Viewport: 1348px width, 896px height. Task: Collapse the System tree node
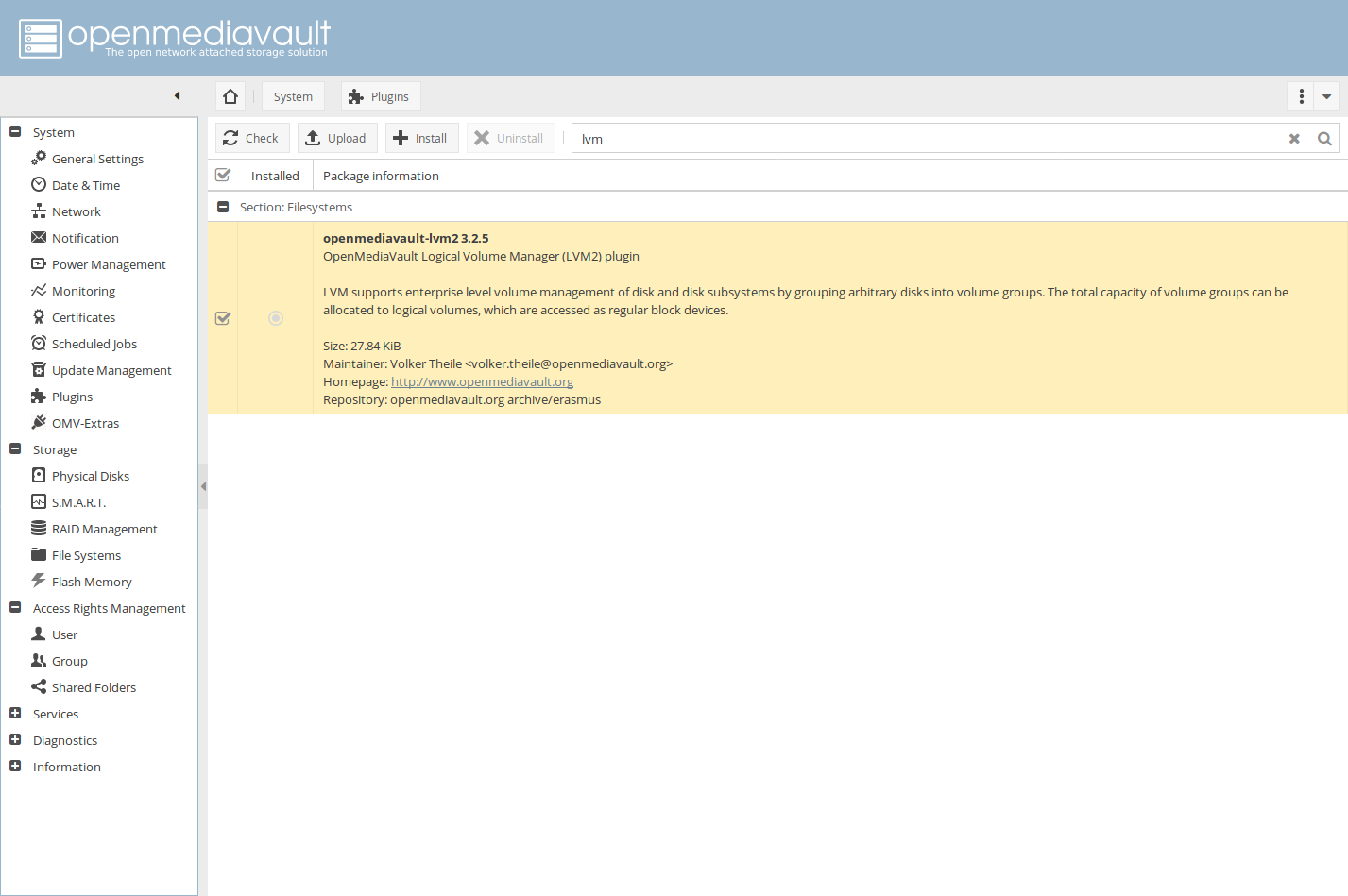pyautogui.click(x=15, y=132)
